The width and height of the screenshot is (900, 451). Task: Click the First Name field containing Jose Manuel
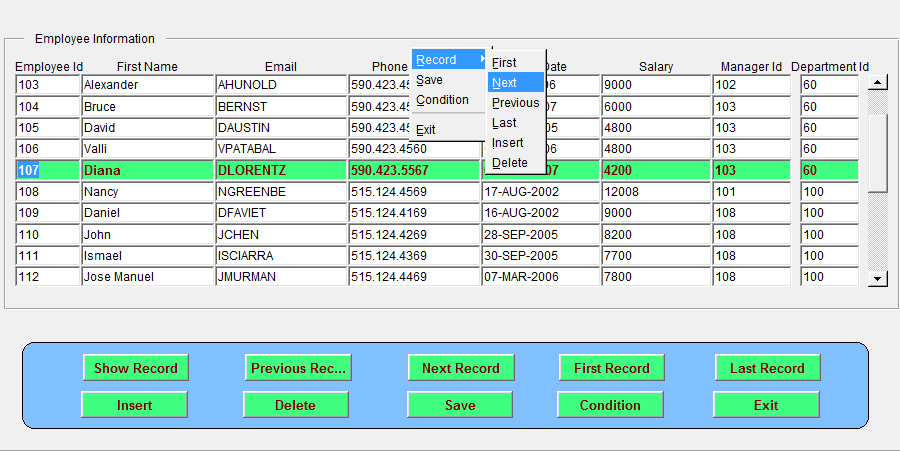[x=148, y=277]
